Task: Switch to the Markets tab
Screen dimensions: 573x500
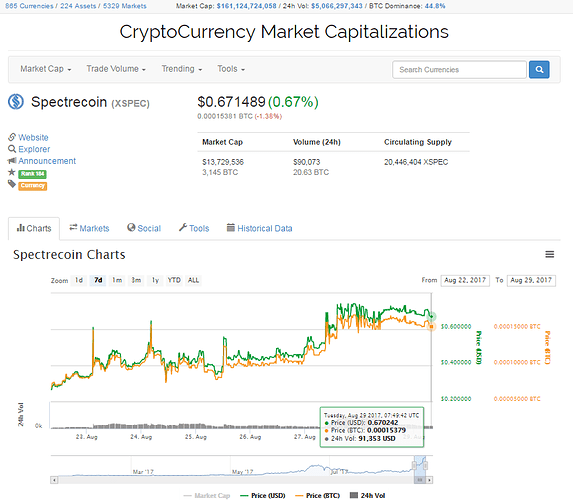Action: click(x=90, y=228)
